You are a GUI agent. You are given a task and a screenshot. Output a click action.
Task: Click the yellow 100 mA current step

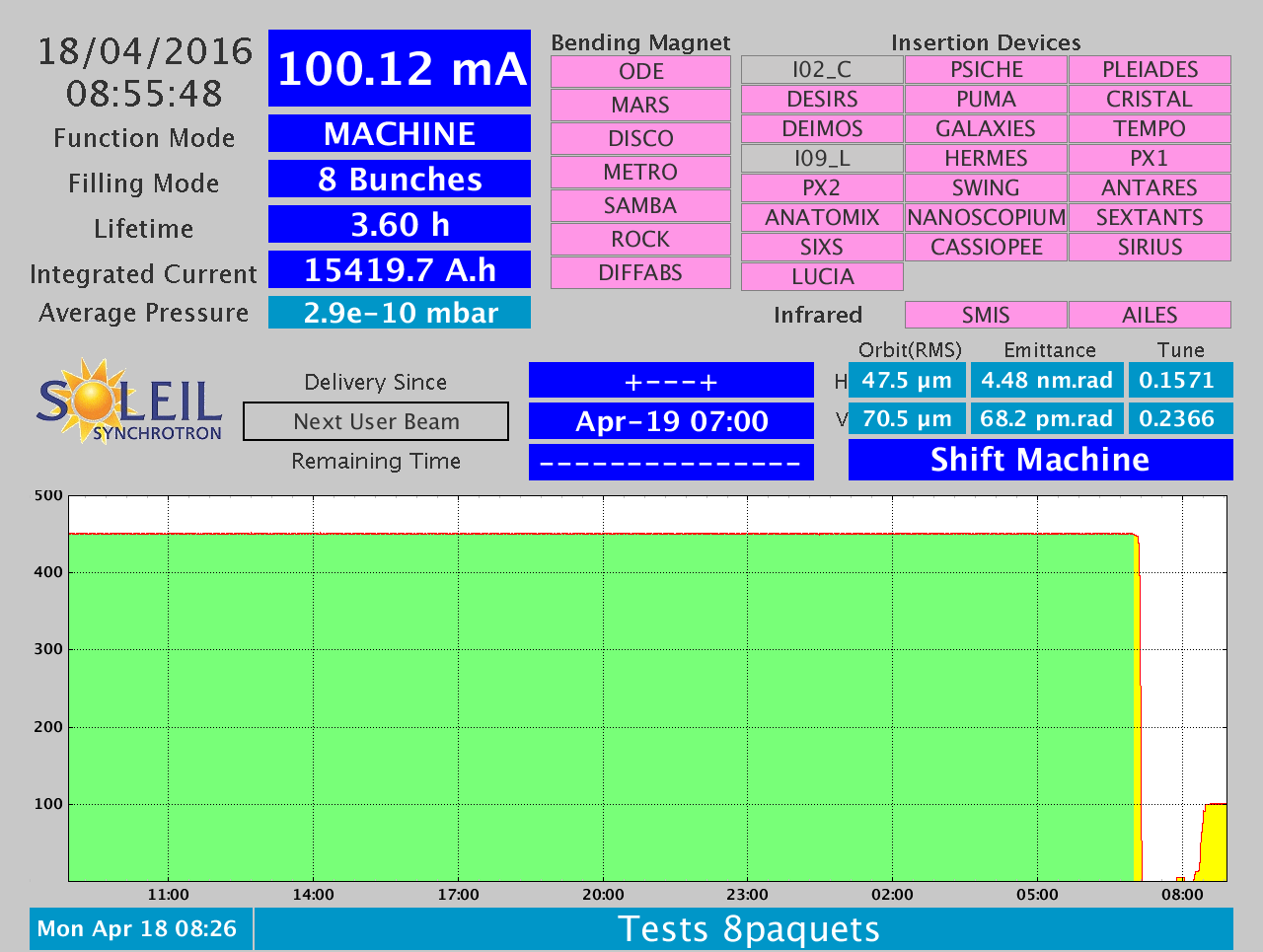click(x=1214, y=842)
